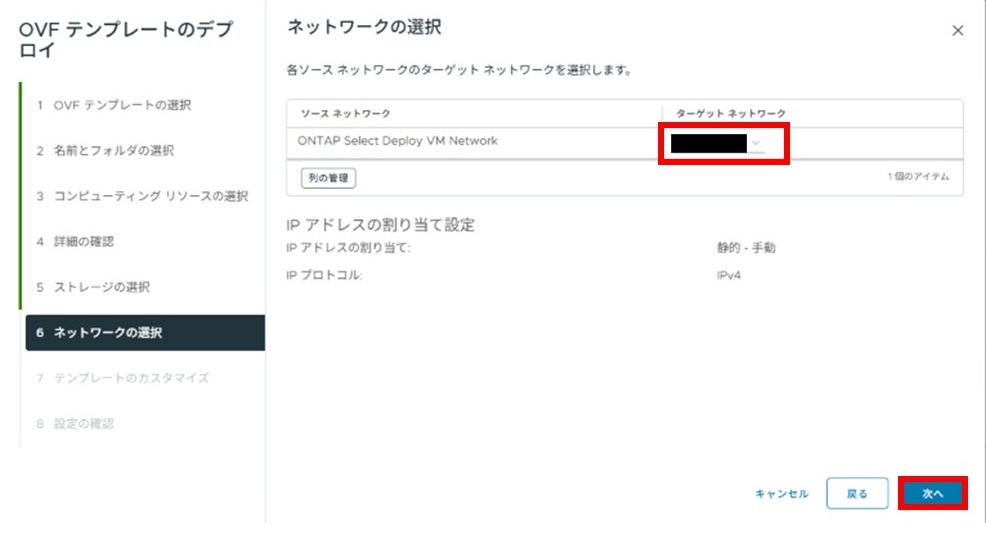Click the ターゲット ネットワーク column header

[731, 114]
